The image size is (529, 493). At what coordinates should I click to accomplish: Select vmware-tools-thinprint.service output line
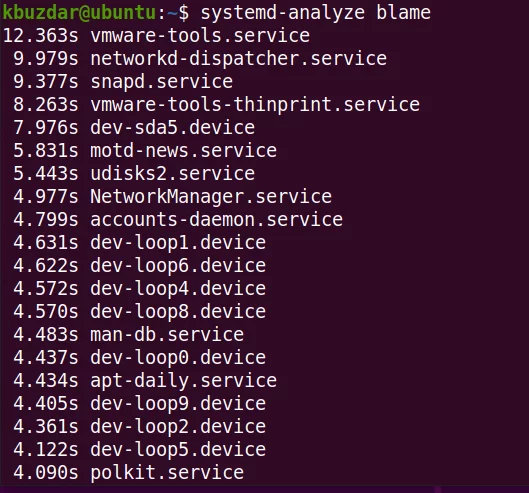point(217,104)
